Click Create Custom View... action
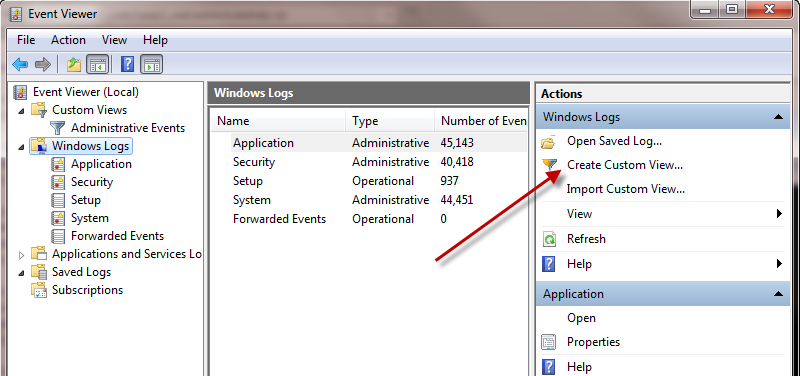This screenshot has width=800, height=376. pos(625,165)
